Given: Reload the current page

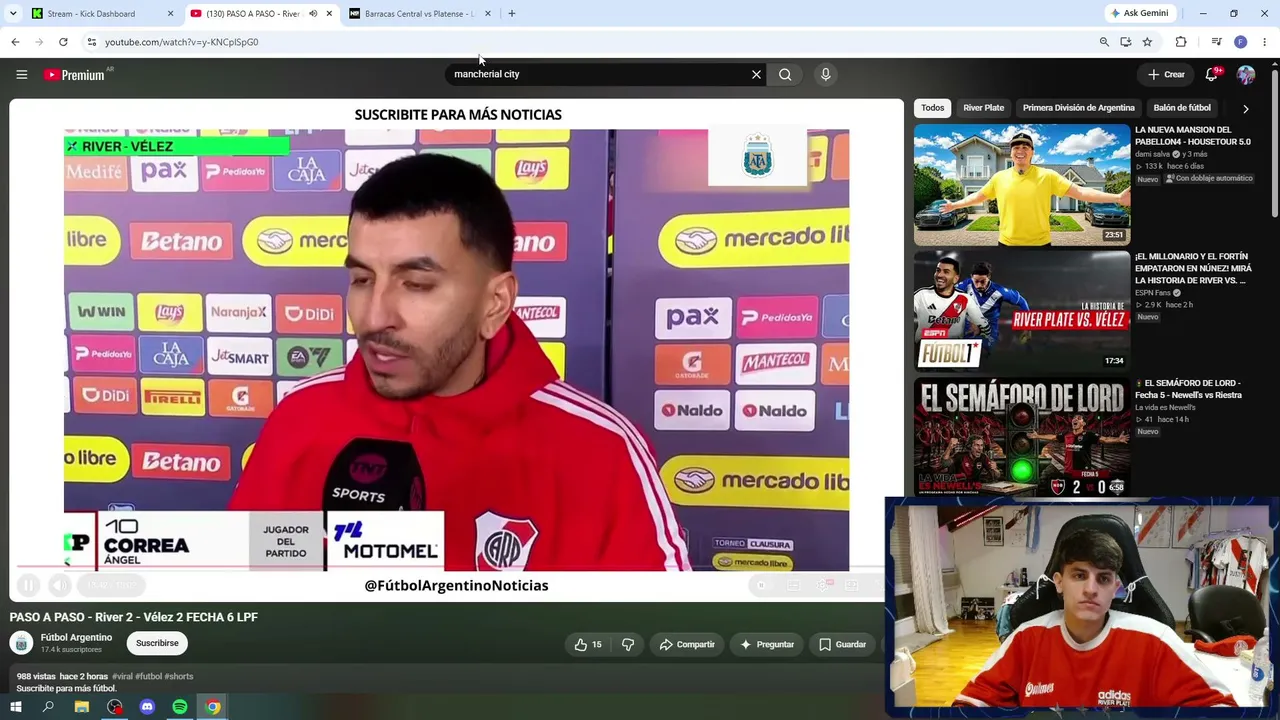Looking at the screenshot, I should [63, 42].
